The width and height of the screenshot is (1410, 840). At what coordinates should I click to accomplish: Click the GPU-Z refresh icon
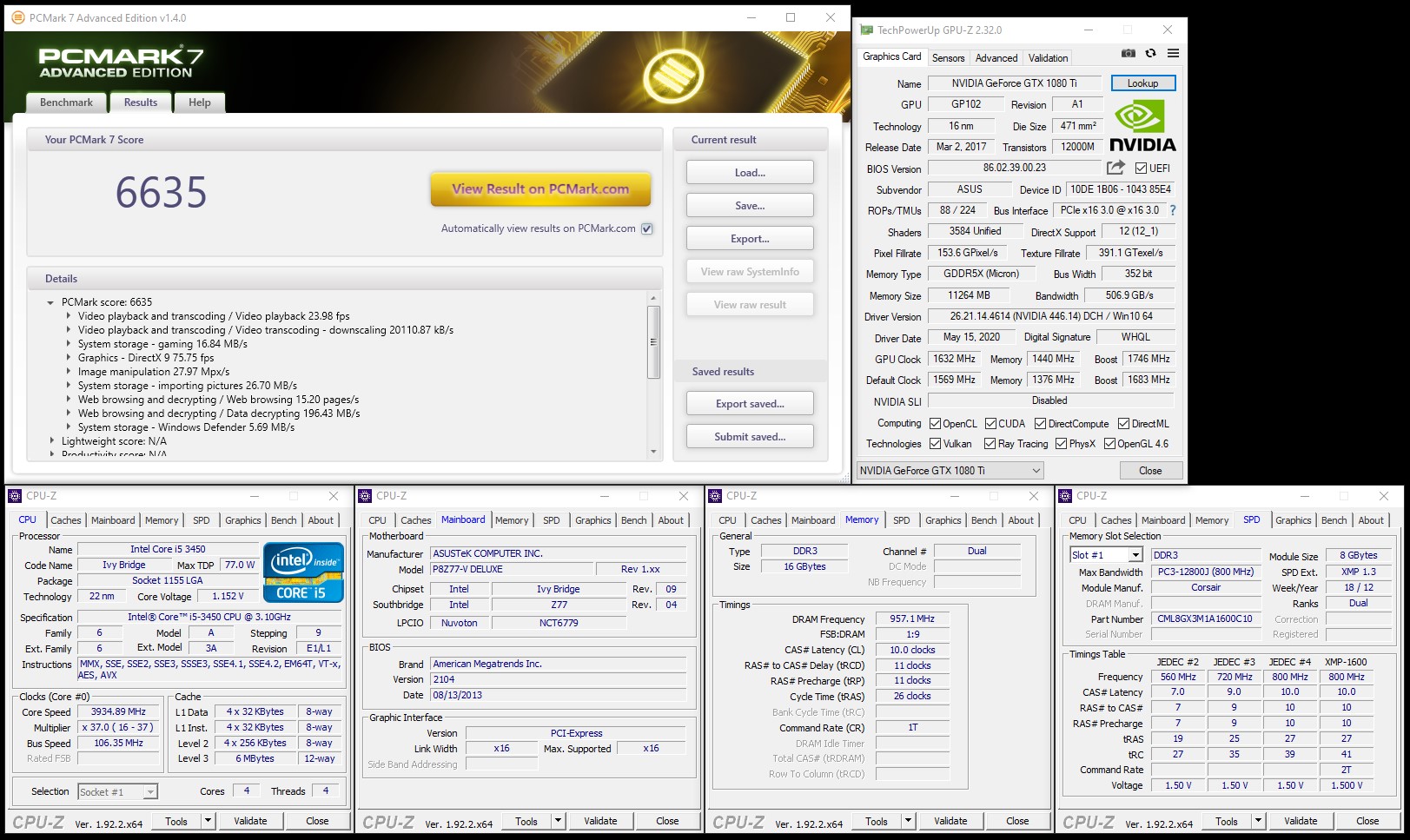click(x=1150, y=54)
